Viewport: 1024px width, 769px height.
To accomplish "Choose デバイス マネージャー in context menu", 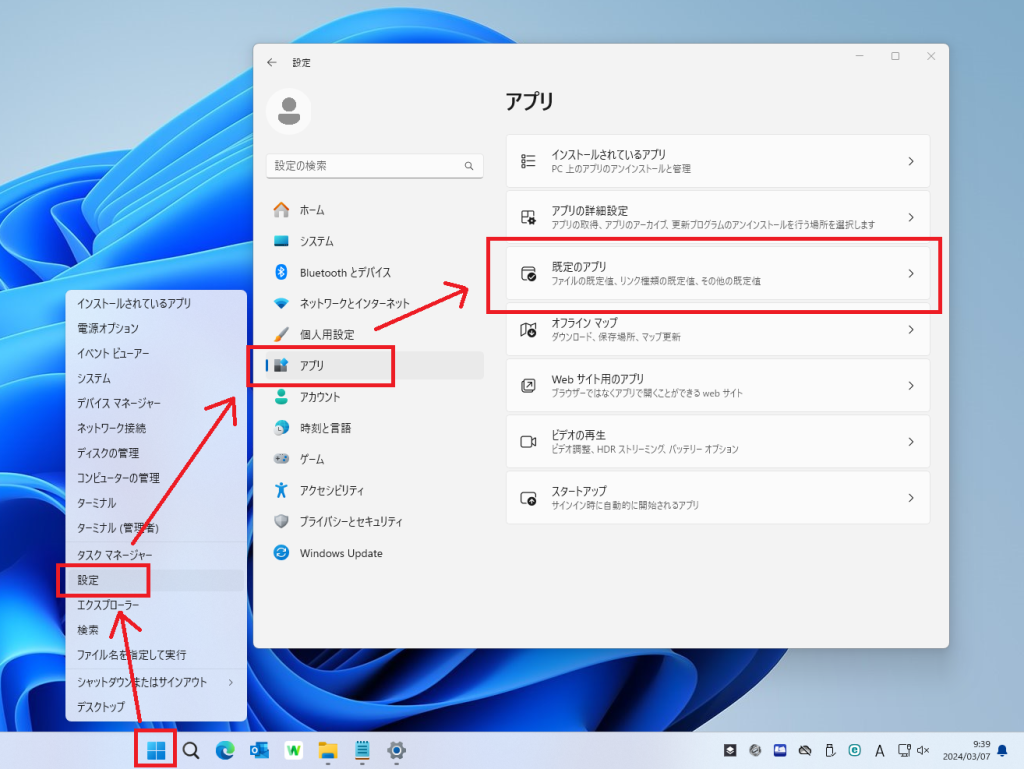I will 156,403.
